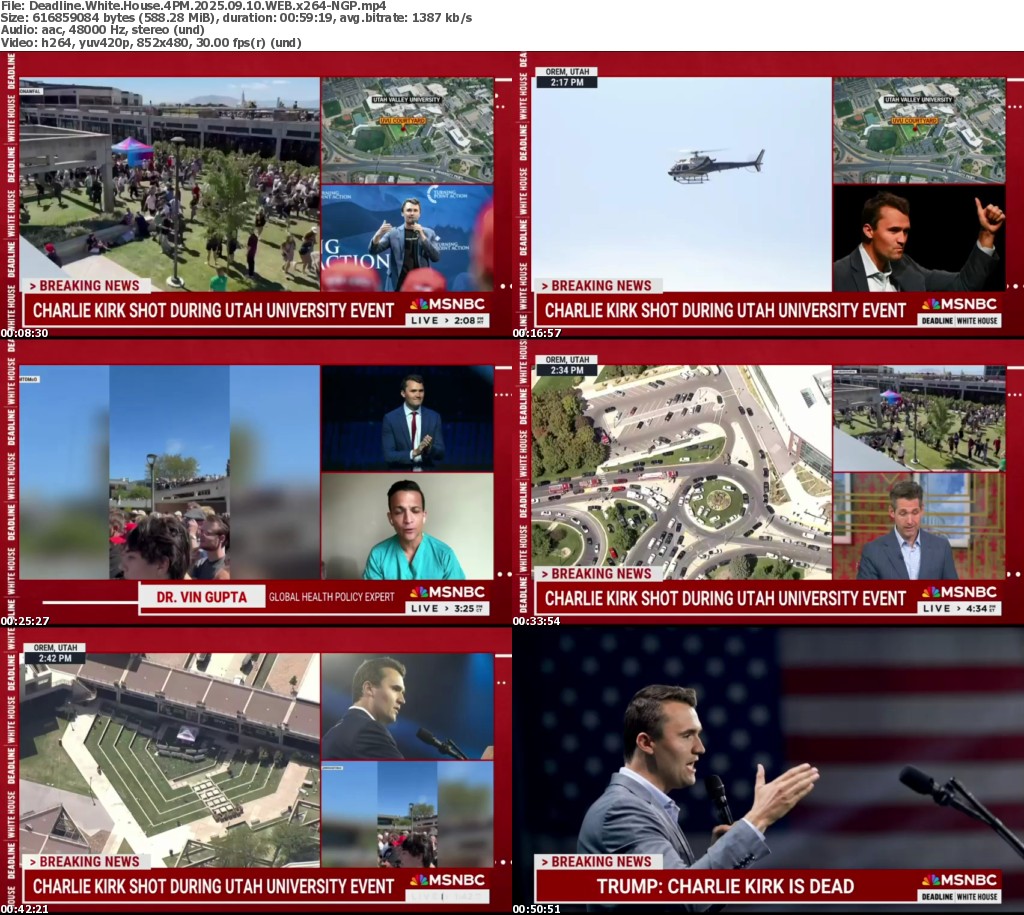Click the OREM, UTAH 2:42 PM location tag
The width and height of the screenshot is (1024, 915).
tap(55, 653)
